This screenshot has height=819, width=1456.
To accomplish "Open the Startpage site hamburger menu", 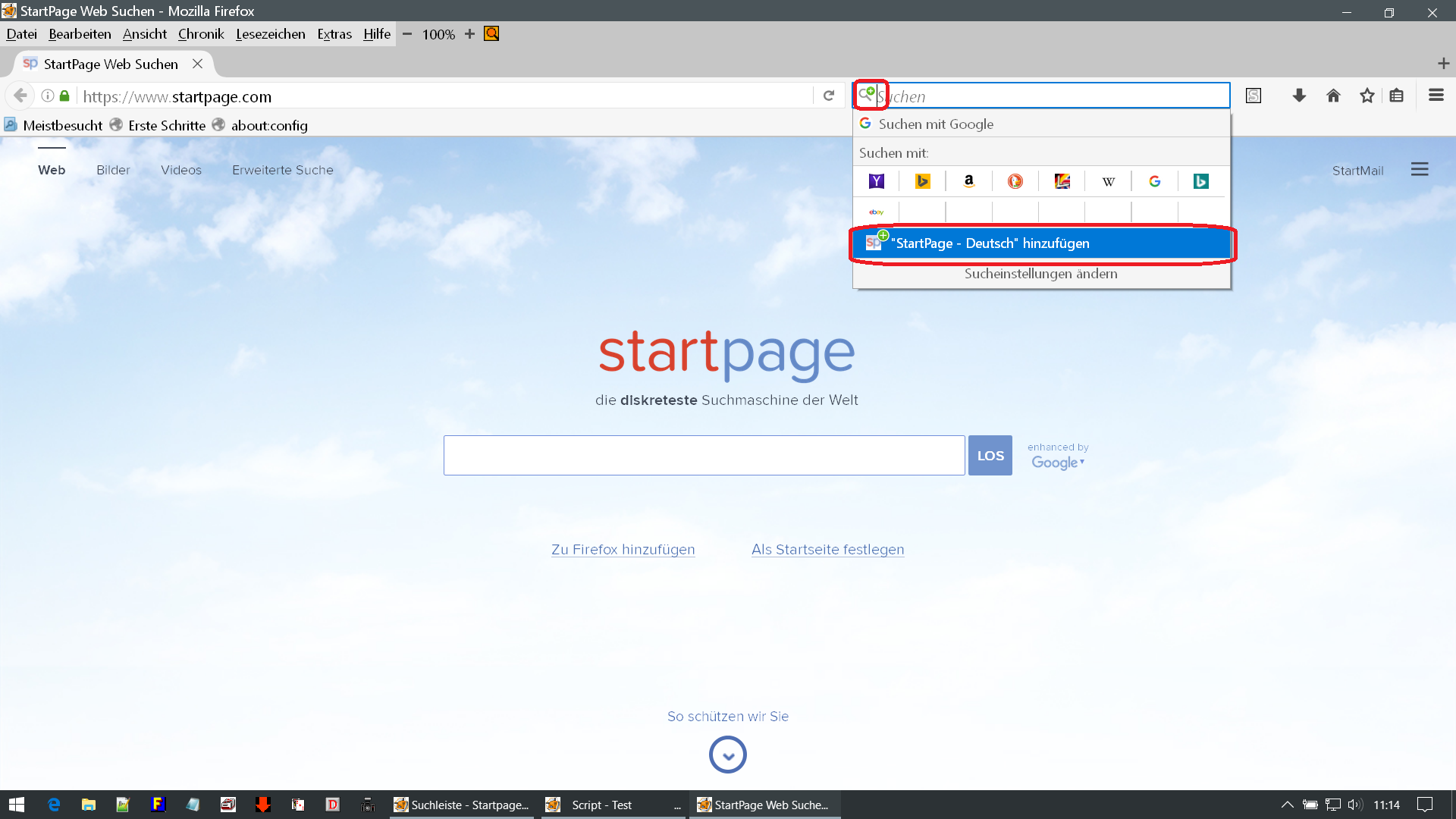I will click(x=1420, y=170).
